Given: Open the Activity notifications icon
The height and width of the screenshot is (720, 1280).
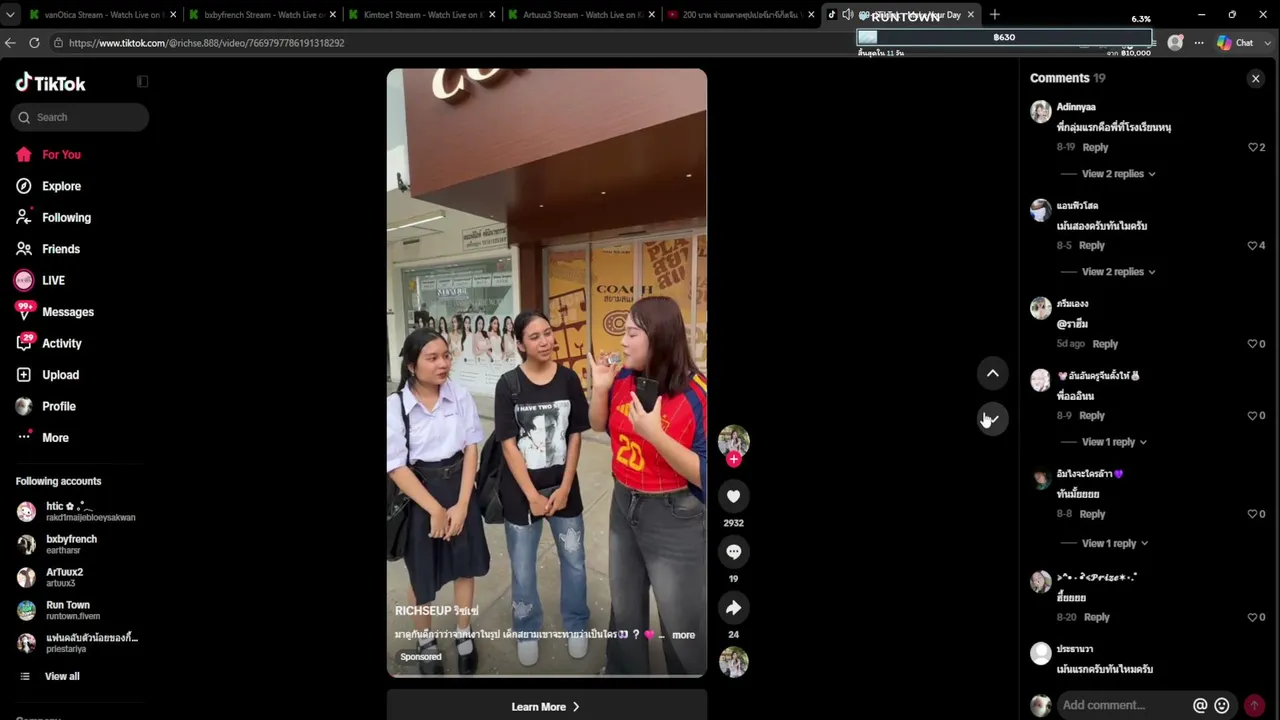Looking at the screenshot, I should pos(24,343).
